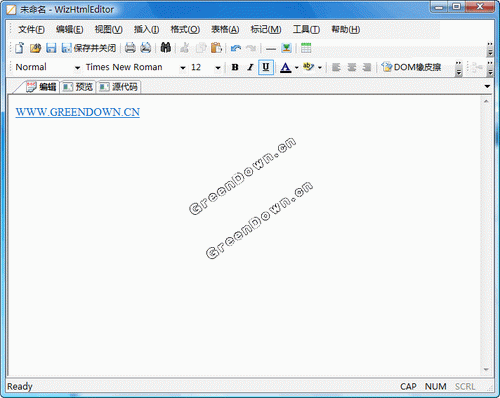Switch to the 源代码 tab

point(119,87)
